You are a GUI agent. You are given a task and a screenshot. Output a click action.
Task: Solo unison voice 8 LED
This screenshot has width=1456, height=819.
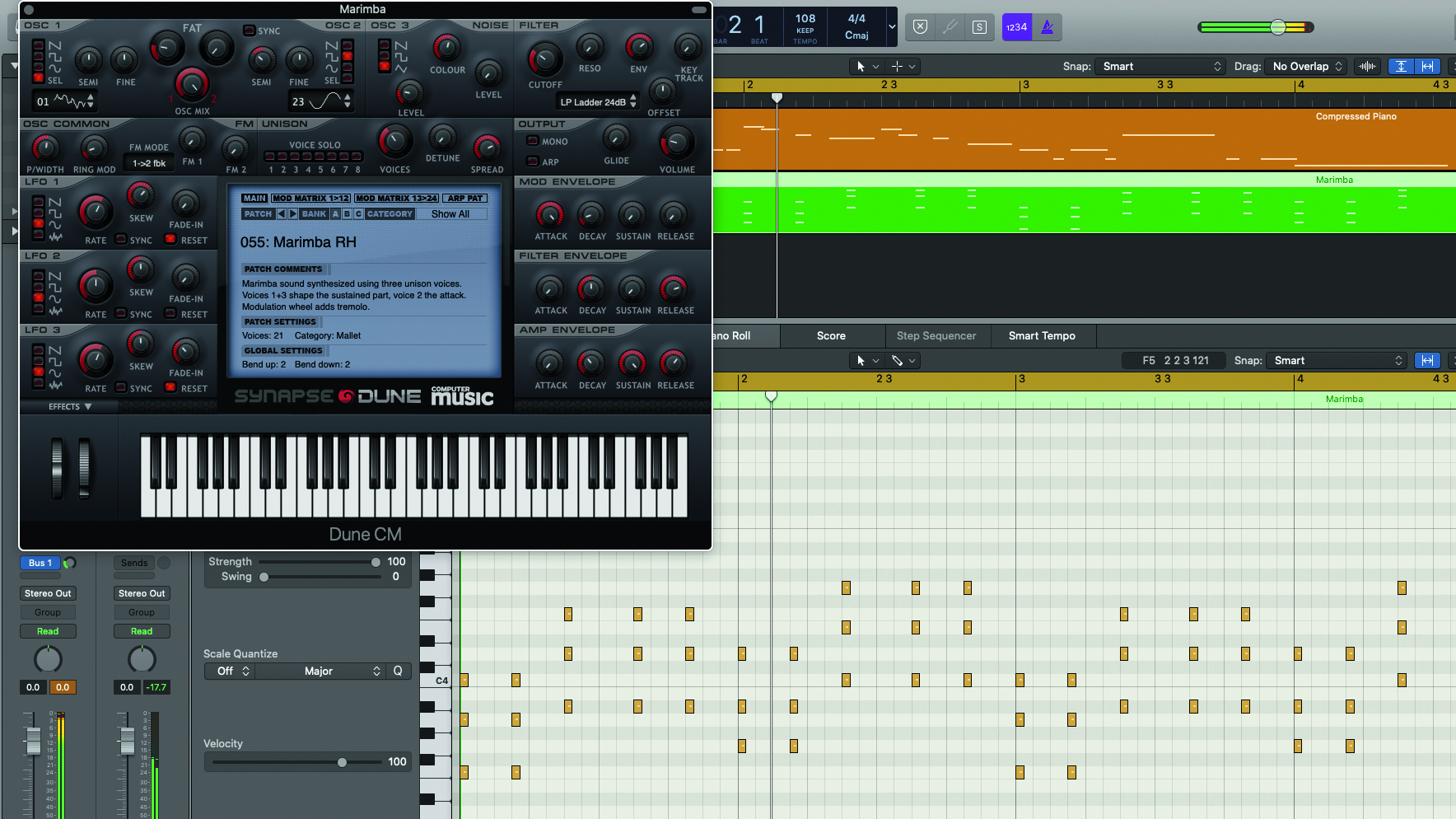[x=357, y=157]
